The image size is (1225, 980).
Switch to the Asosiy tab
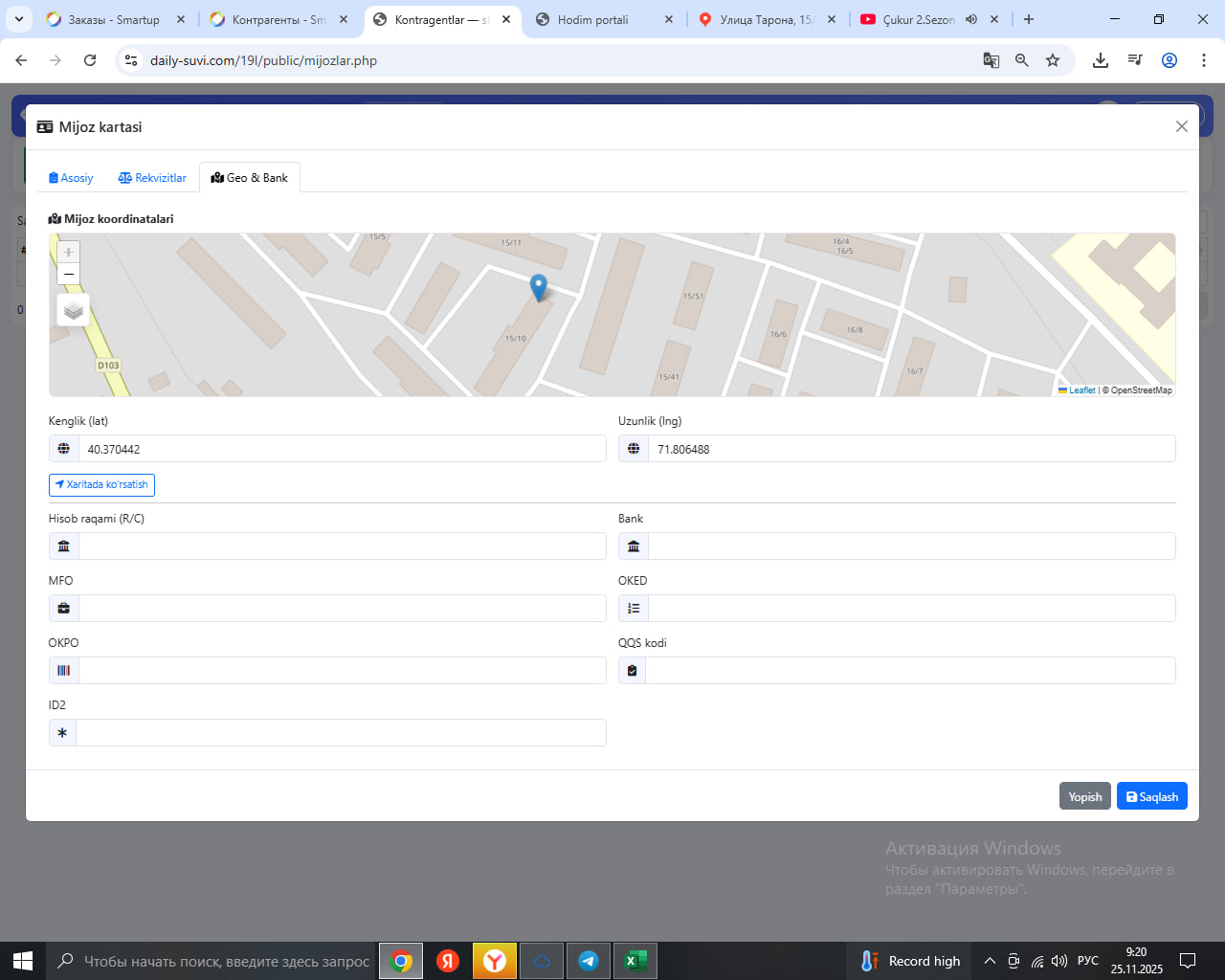click(71, 178)
